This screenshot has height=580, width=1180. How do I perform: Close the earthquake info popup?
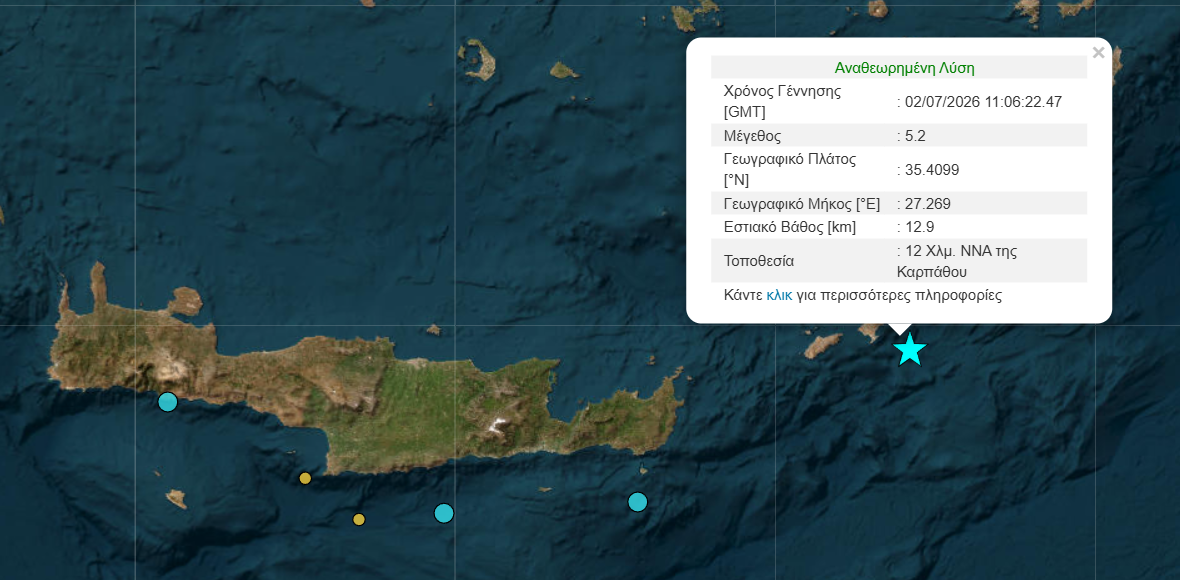tap(1098, 53)
